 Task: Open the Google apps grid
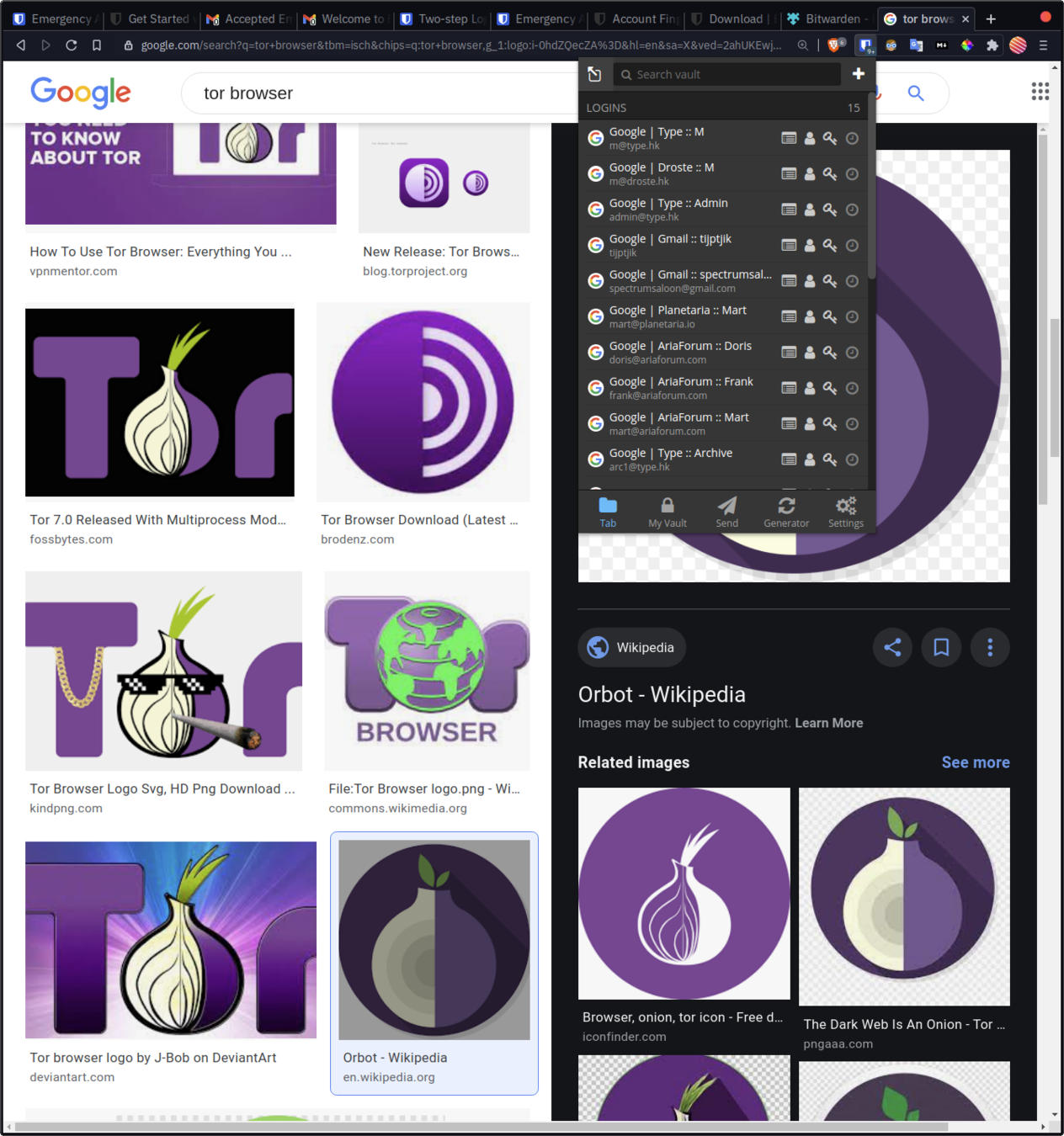click(1040, 92)
